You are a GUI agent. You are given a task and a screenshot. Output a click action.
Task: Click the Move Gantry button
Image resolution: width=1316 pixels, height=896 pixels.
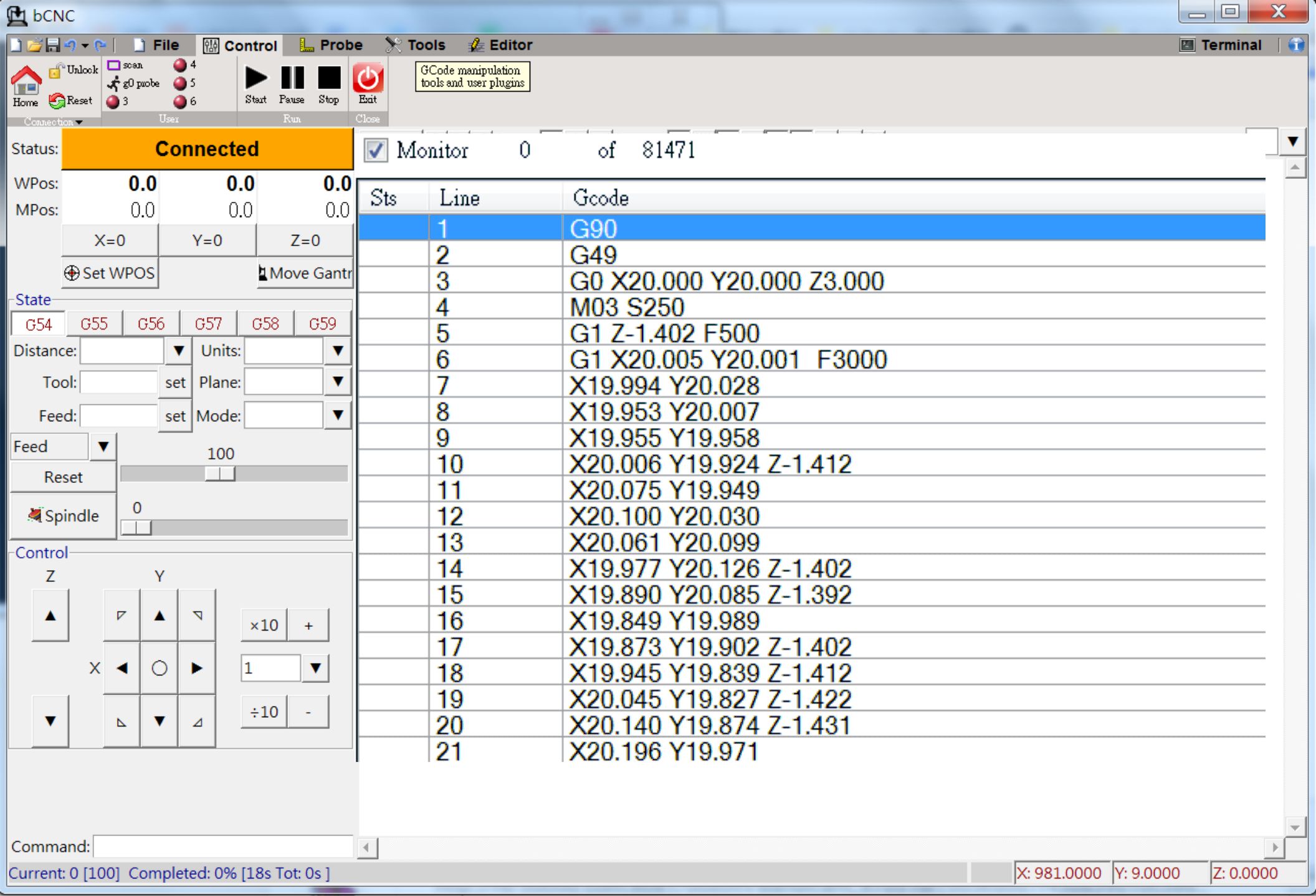tap(305, 273)
